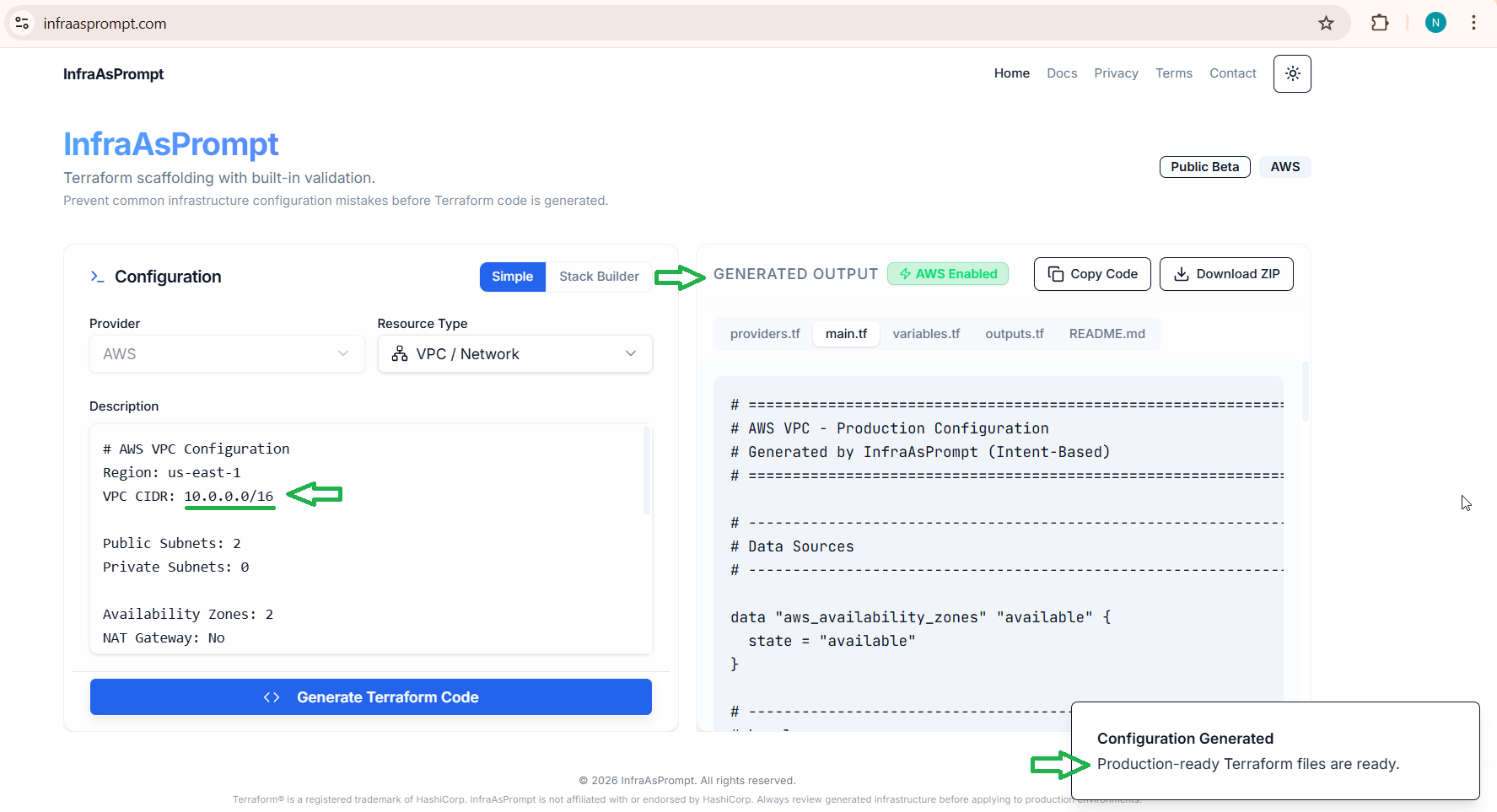The width and height of the screenshot is (1497, 812).
Task: Open the browser extensions puzzle icon
Action: coord(1380,24)
